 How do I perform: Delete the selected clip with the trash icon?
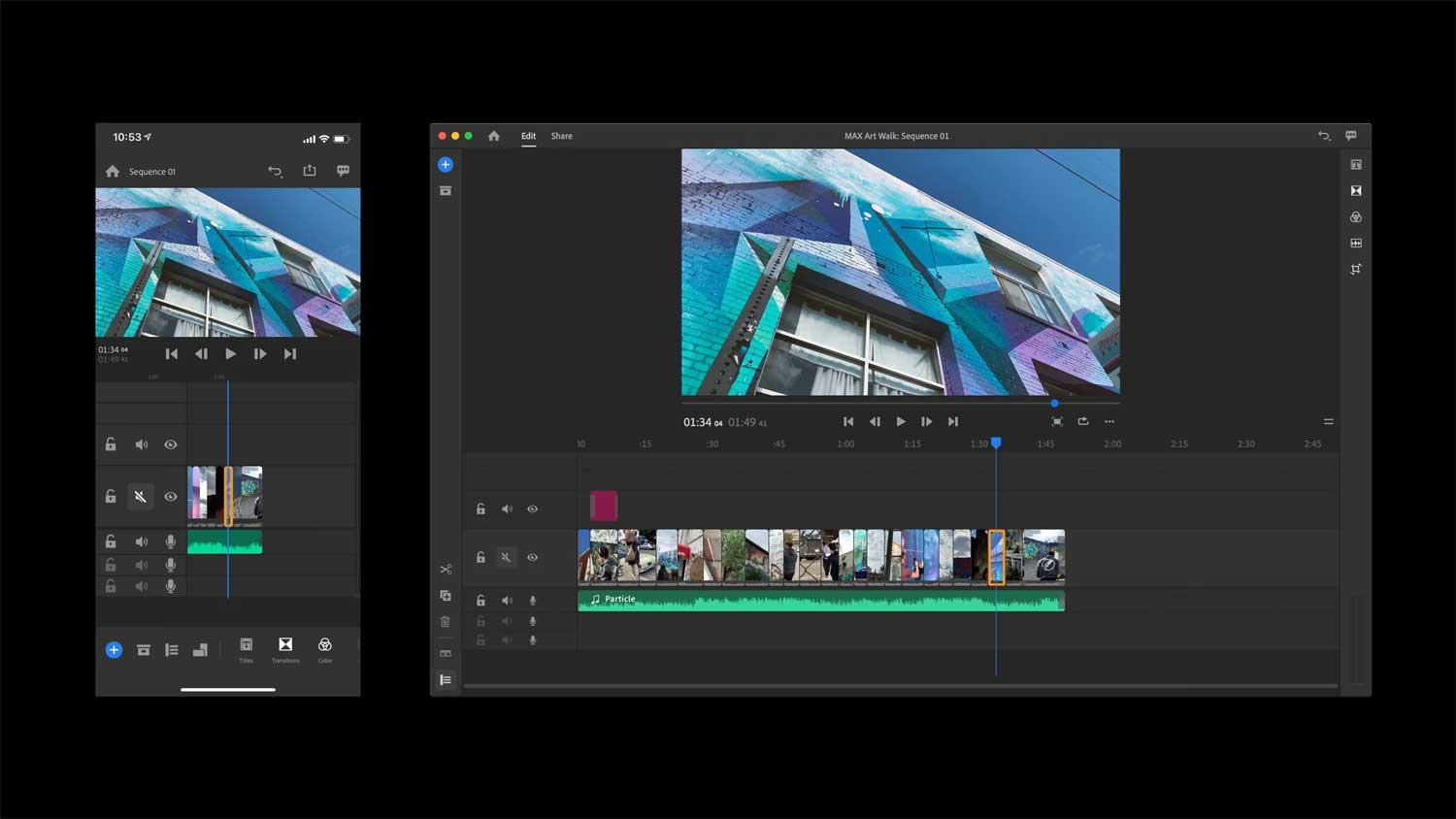pos(446,621)
